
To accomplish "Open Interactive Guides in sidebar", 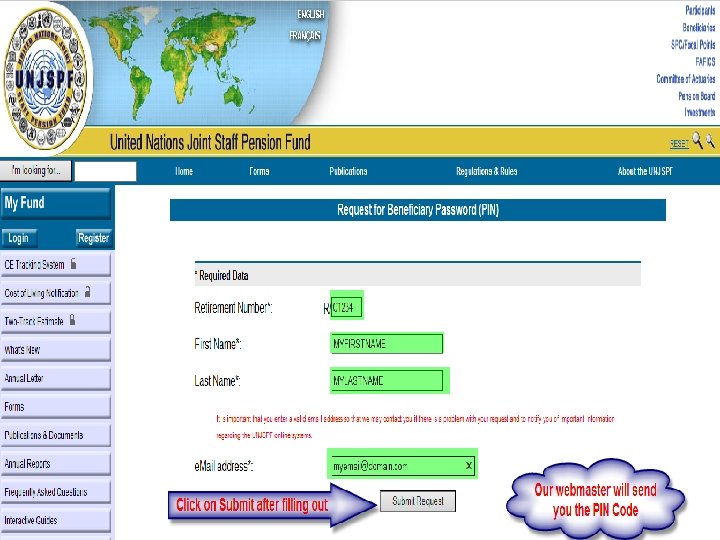I will point(56,520).
